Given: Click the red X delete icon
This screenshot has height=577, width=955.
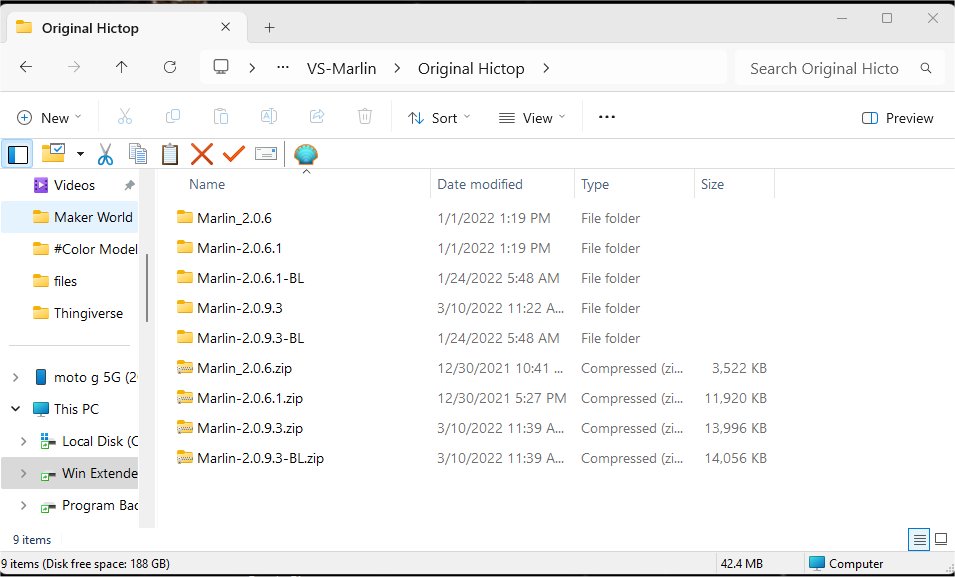Looking at the screenshot, I should tap(202, 154).
